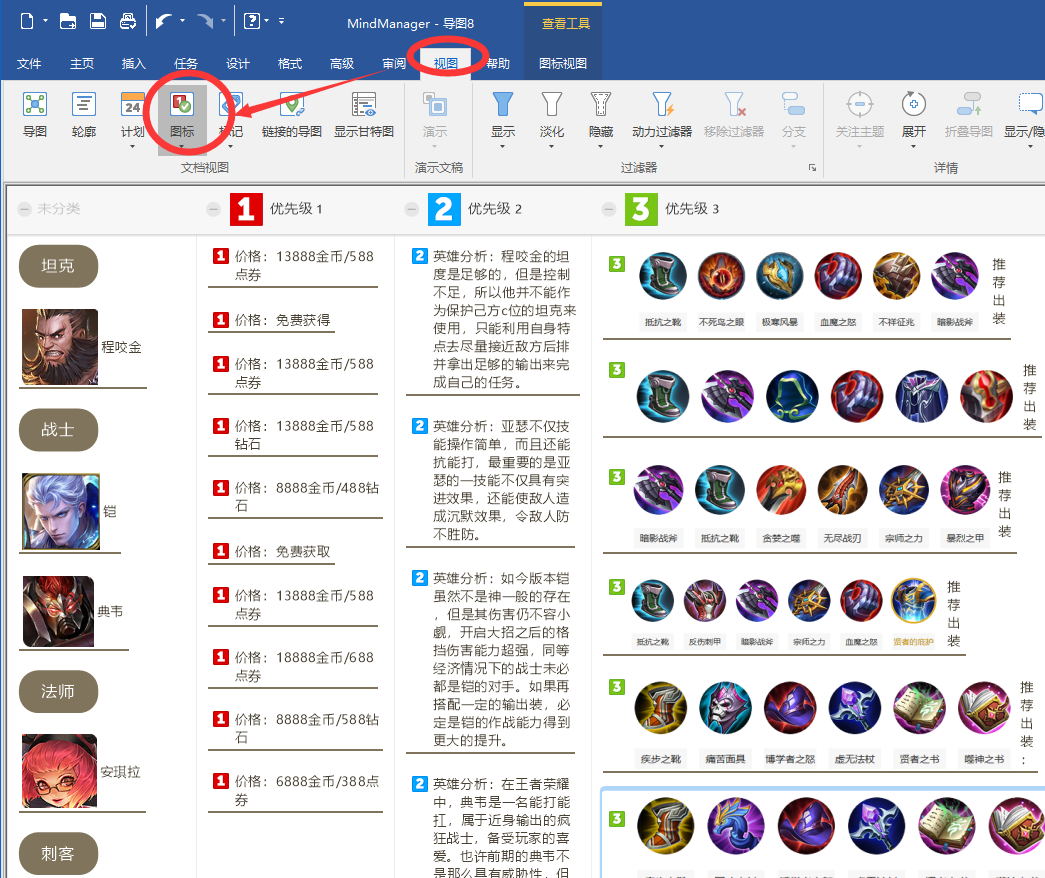Select the 铠 hero portrait

61,511
